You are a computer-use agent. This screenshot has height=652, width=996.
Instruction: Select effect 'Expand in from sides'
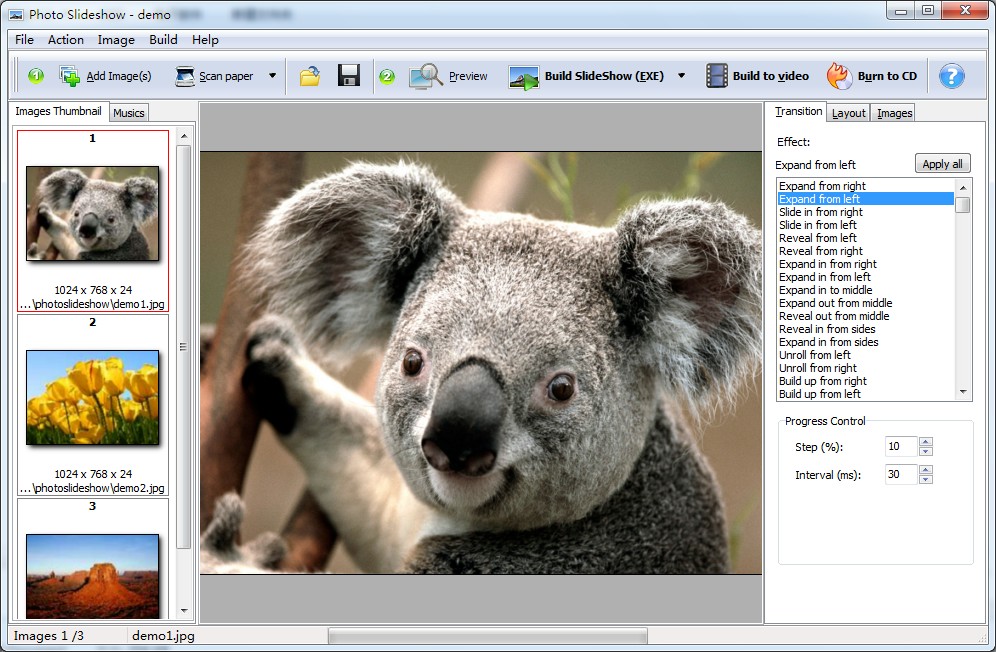[x=865, y=342]
